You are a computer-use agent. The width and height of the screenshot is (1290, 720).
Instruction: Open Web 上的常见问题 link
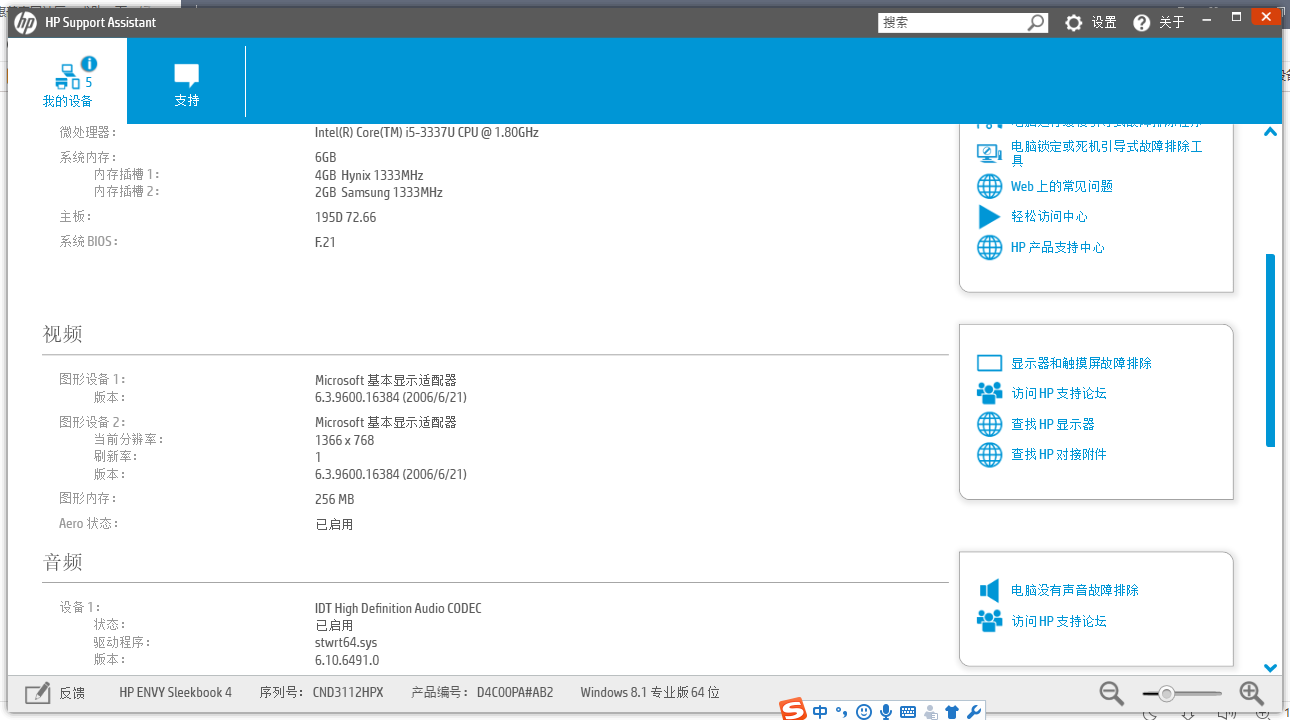click(1061, 186)
